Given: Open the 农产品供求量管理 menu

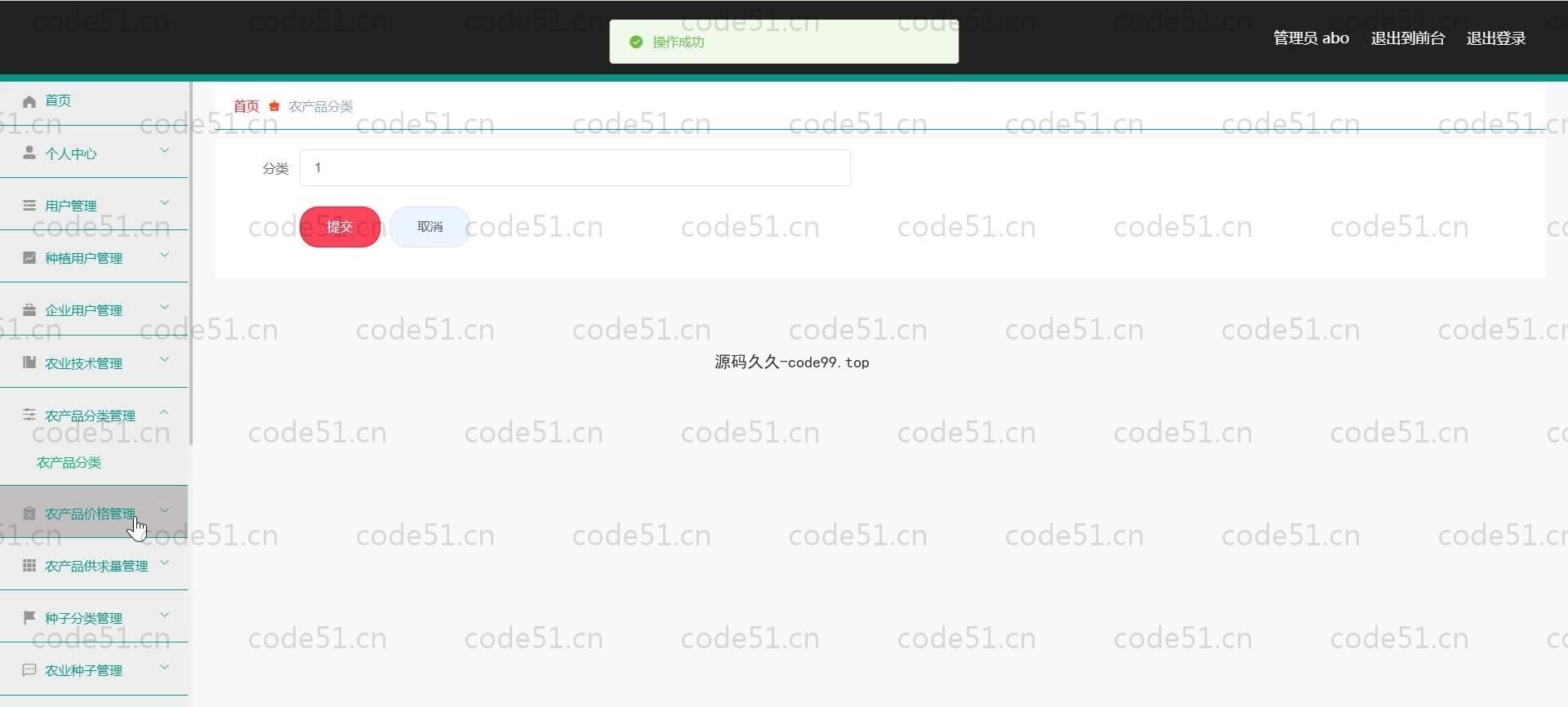Looking at the screenshot, I should click(x=94, y=565).
